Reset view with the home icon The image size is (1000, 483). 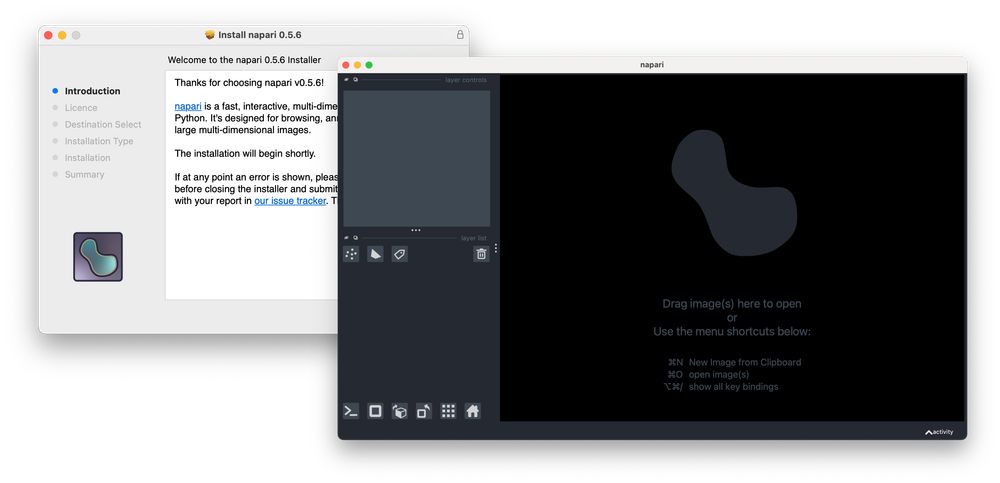[x=473, y=411]
